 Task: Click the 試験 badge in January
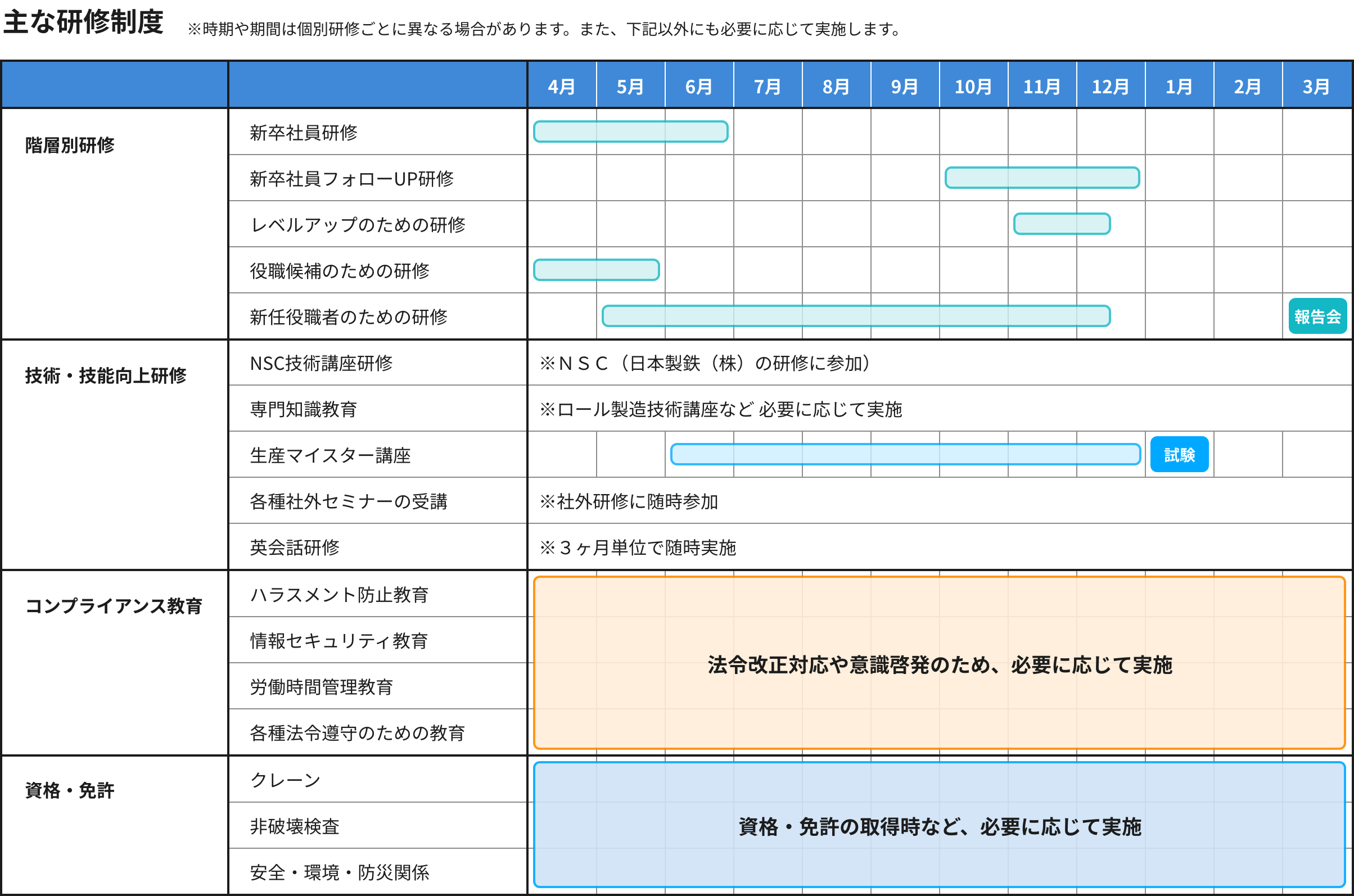(x=1179, y=454)
